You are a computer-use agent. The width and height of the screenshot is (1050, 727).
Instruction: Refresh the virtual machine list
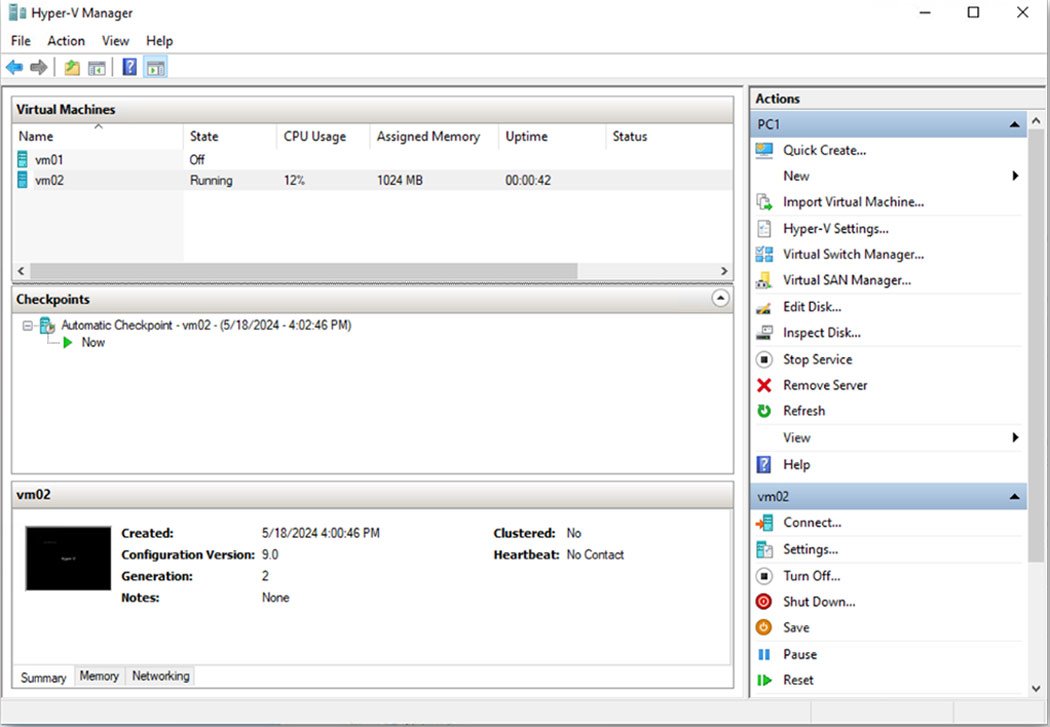(807, 410)
